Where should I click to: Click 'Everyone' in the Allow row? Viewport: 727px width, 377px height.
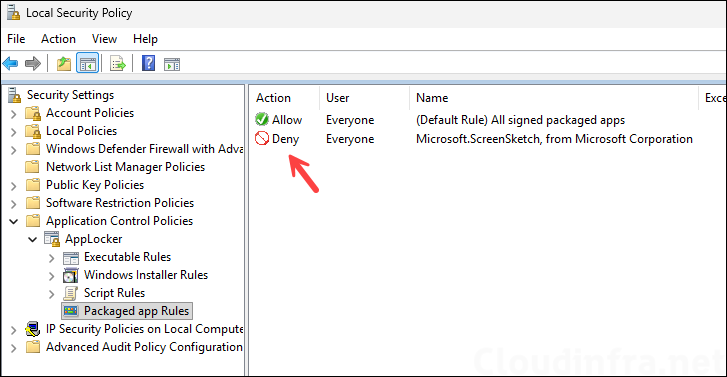350,120
